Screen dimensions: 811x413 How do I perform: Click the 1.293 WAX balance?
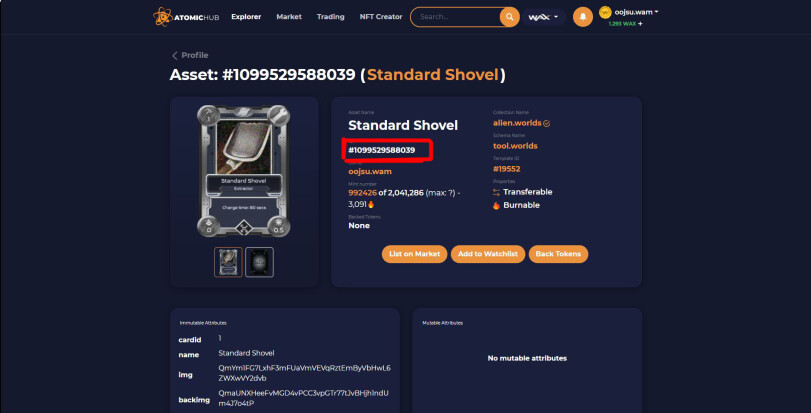point(622,24)
